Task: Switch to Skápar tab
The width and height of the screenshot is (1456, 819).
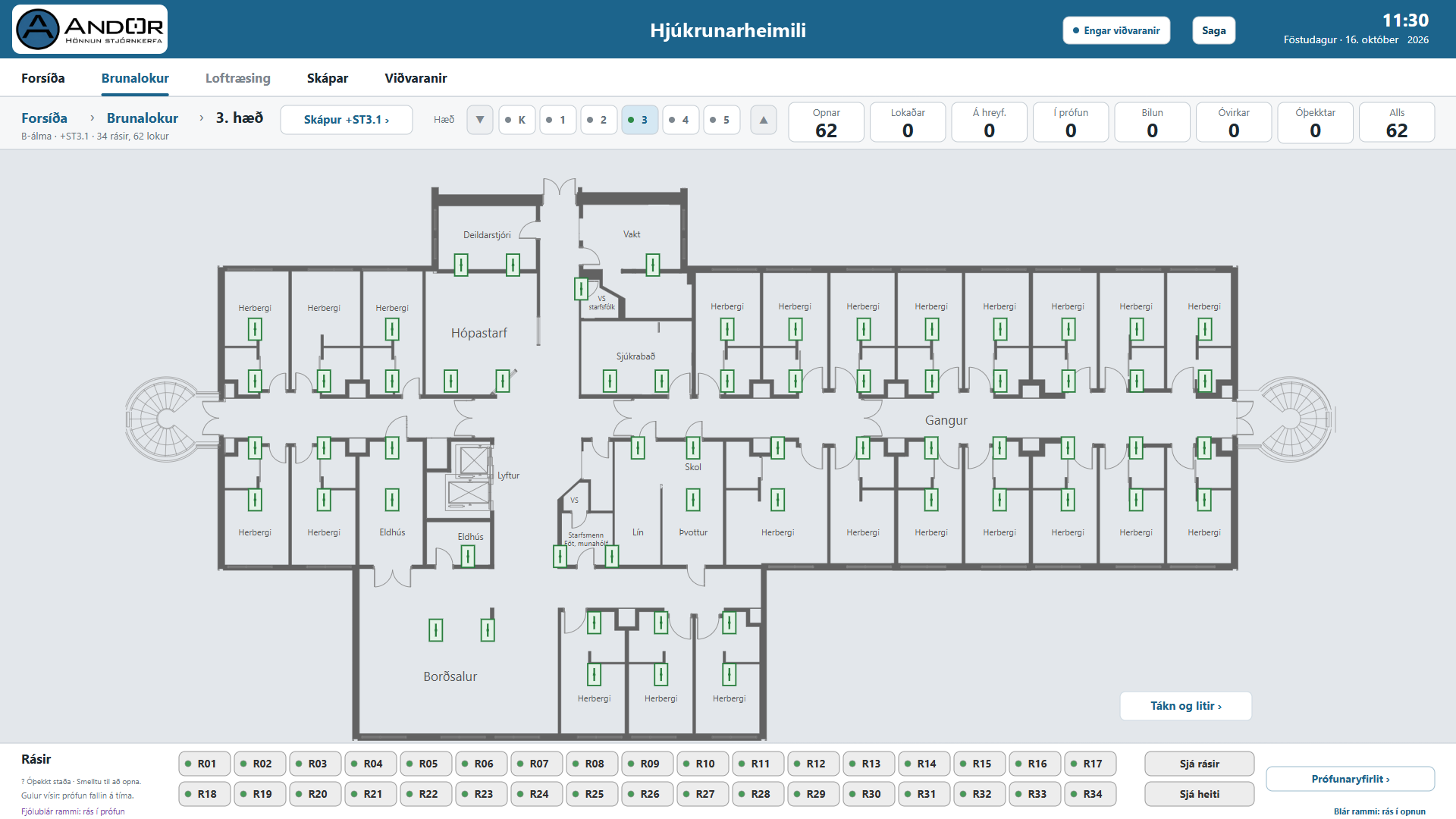Action: coord(328,78)
